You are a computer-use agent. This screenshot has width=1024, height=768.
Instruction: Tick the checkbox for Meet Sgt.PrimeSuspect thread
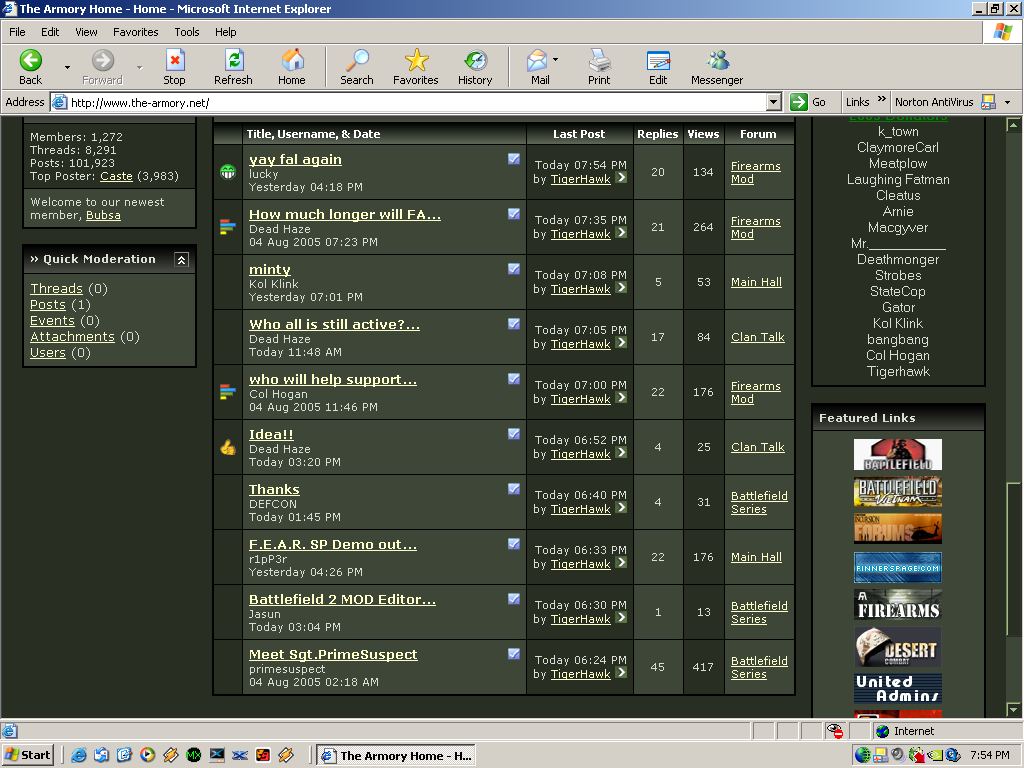(x=514, y=653)
